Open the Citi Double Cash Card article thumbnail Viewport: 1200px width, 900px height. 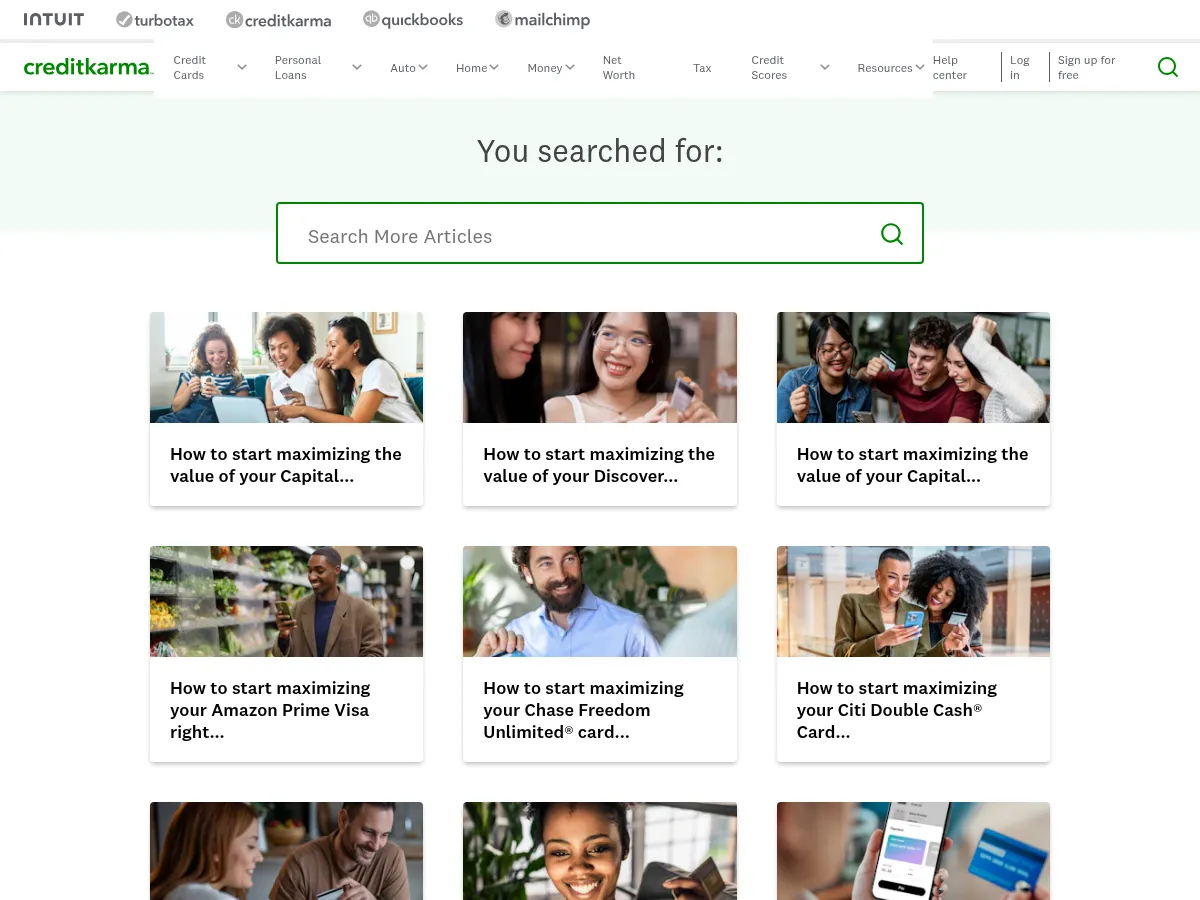pyautogui.click(x=912, y=601)
